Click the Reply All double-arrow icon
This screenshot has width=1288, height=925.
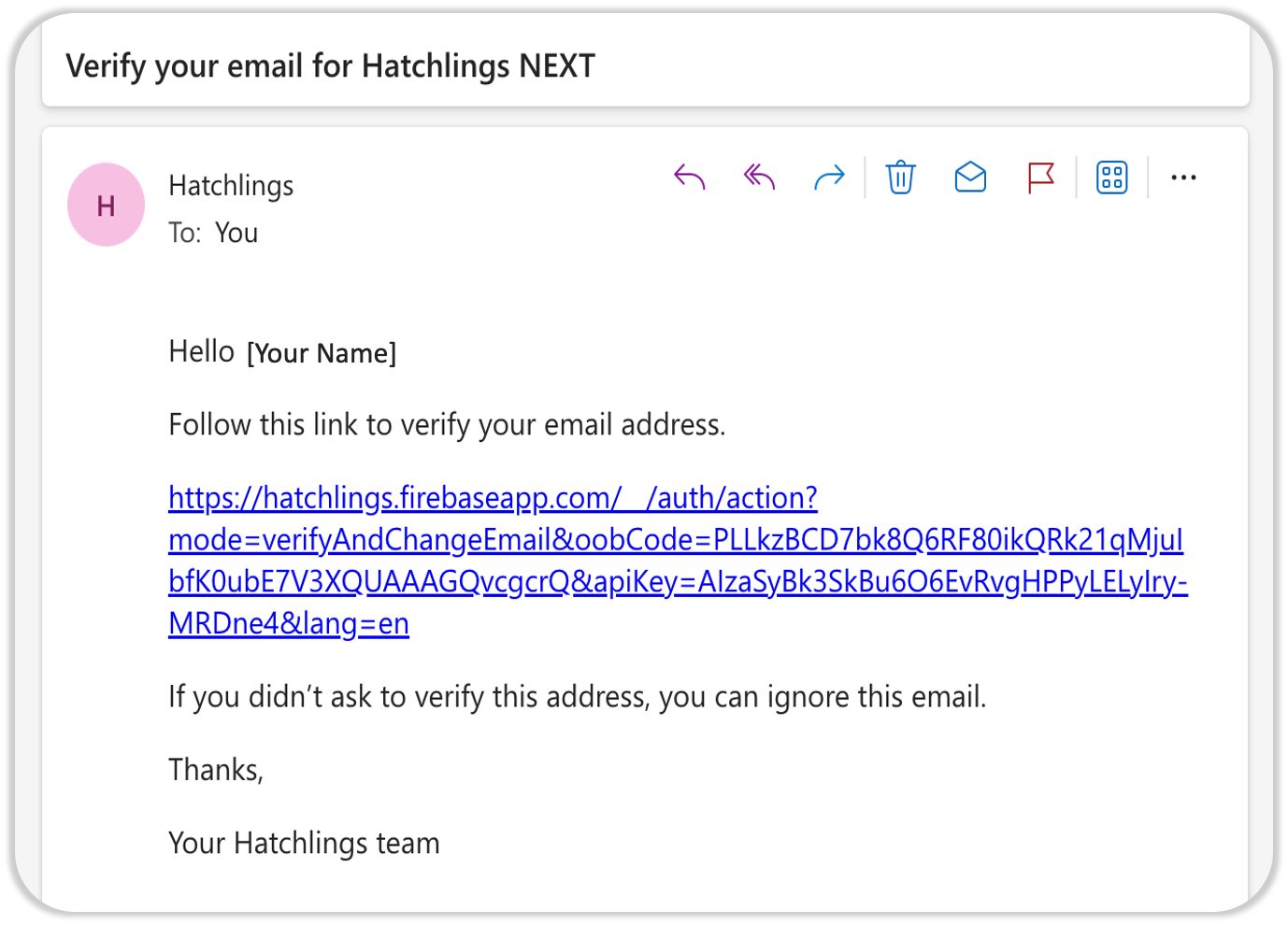759,177
